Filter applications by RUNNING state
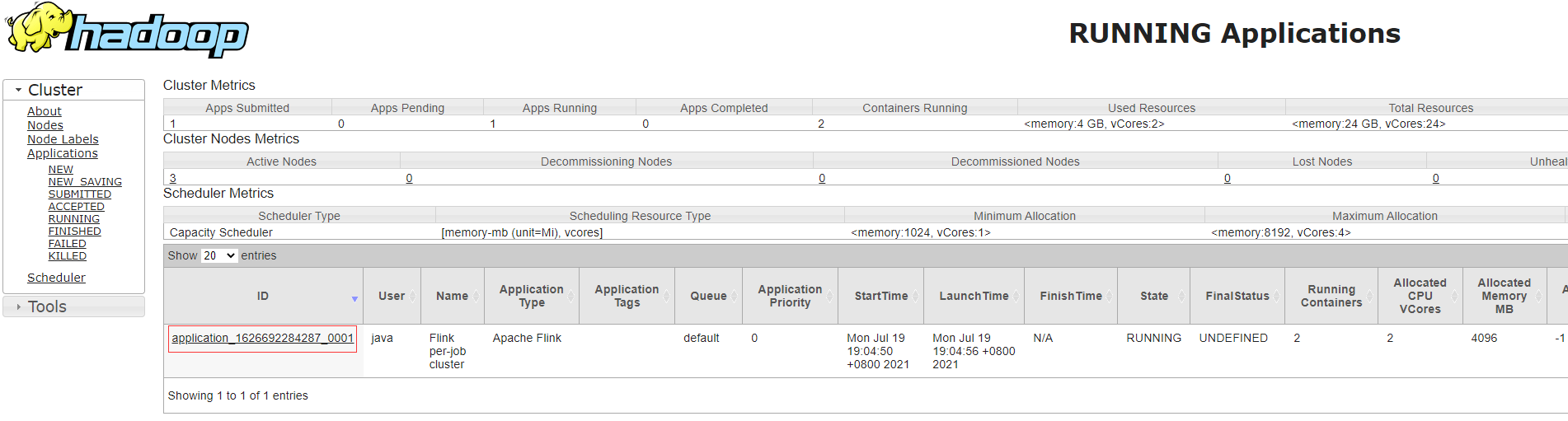Viewport: 1568px width, 421px height. coord(74,219)
